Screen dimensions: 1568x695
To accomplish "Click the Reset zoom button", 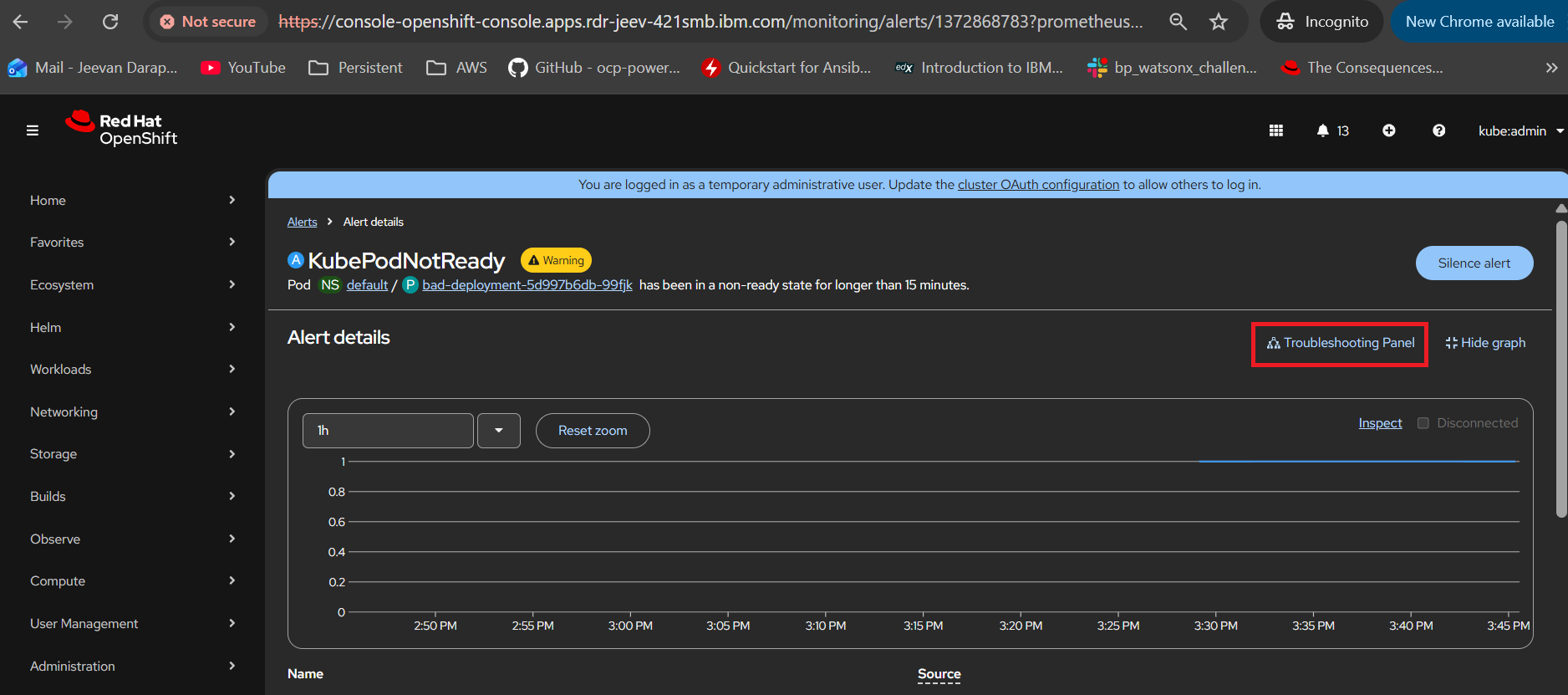I will tap(593, 431).
